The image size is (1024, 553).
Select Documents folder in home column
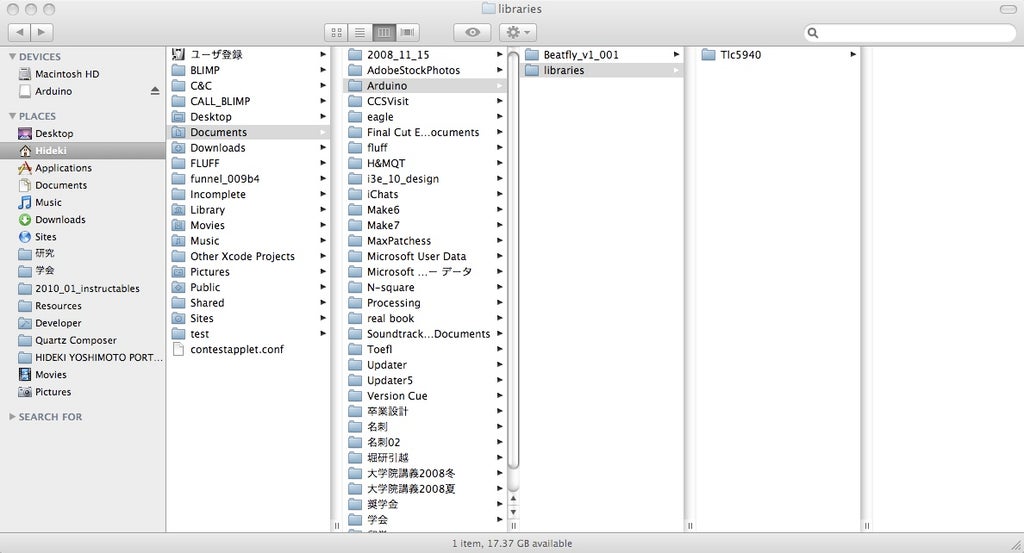pyautogui.click(x=249, y=132)
